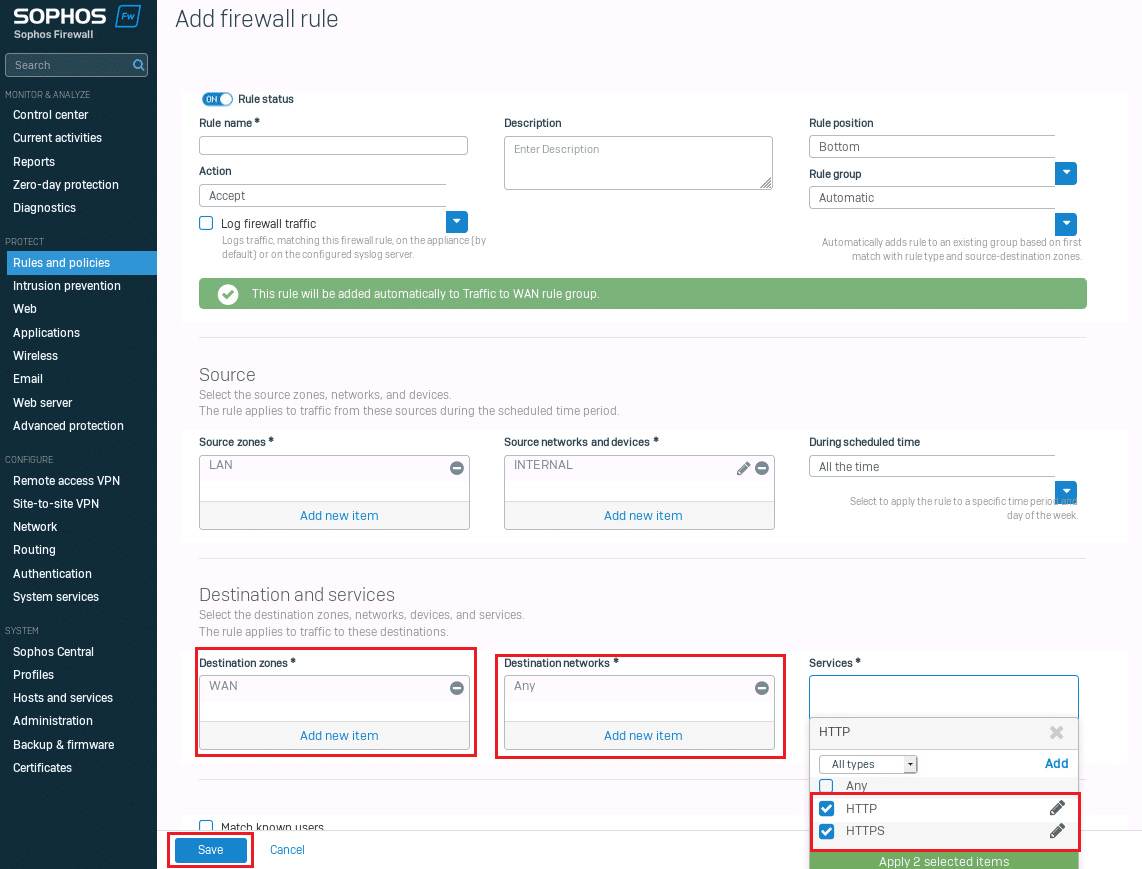This screenshot has width=1142, height=869.
Task: Remove WAN from Destination zones
Action: (457, 688)
